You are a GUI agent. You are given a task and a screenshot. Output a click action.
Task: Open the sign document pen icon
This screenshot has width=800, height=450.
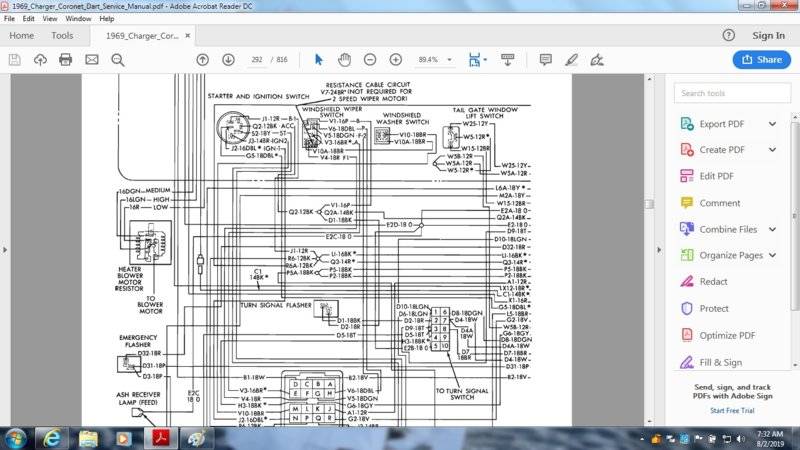point(597,60)
